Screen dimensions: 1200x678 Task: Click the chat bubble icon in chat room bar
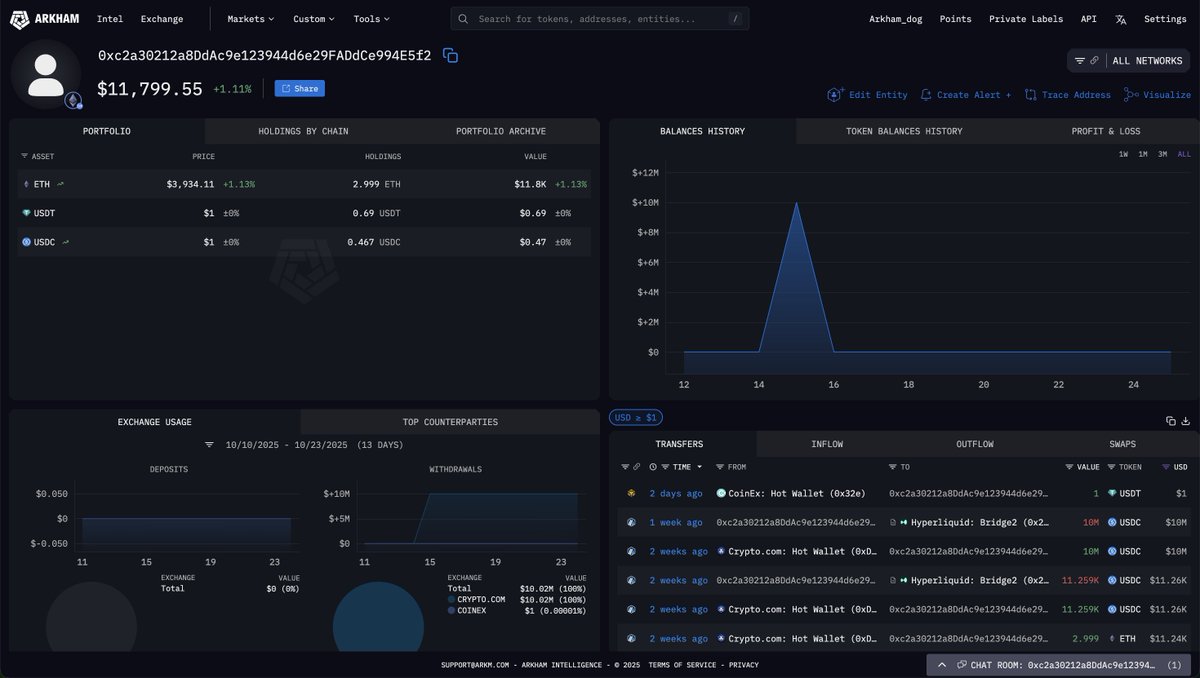961,664
